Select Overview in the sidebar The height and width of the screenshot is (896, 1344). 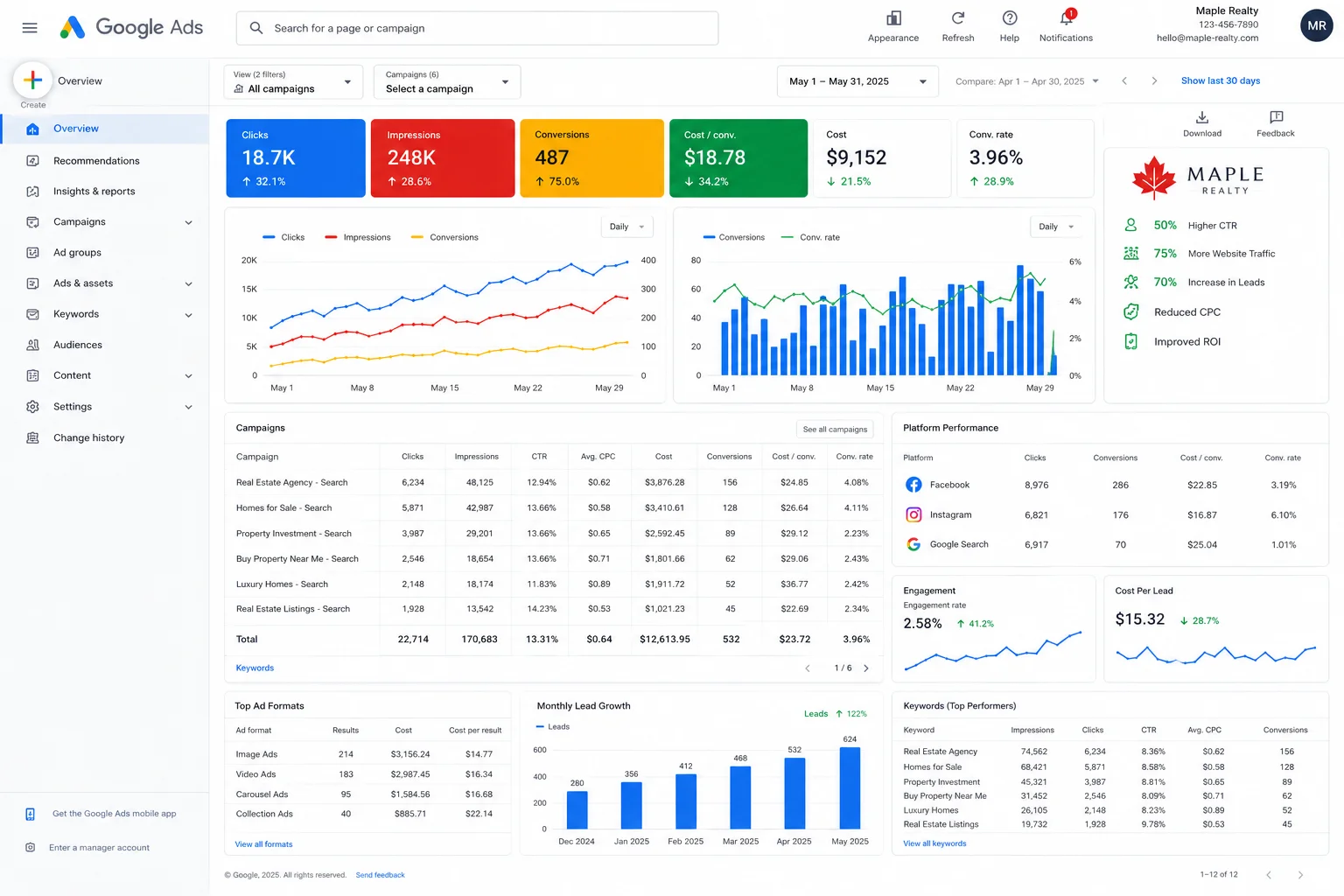(x=105, y=129)
